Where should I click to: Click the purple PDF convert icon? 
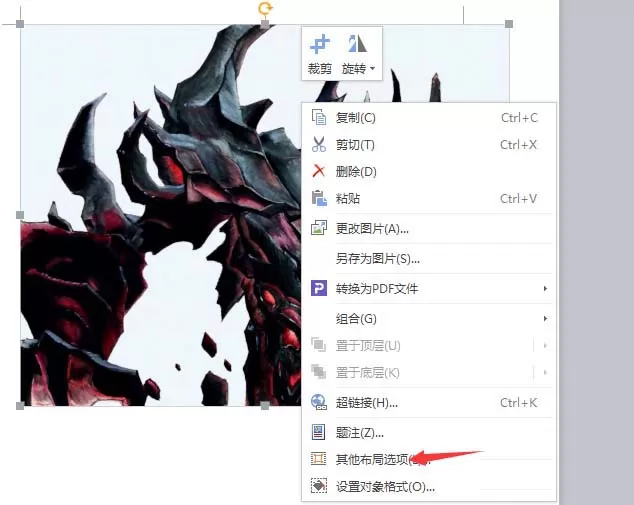tap(319, 288)
